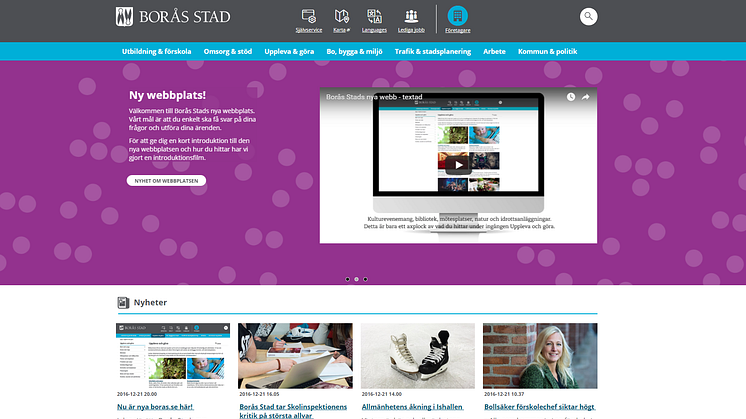
Task: Open link Borås Stad tar Skolinspektionens kritik
Action: (293, 411)
